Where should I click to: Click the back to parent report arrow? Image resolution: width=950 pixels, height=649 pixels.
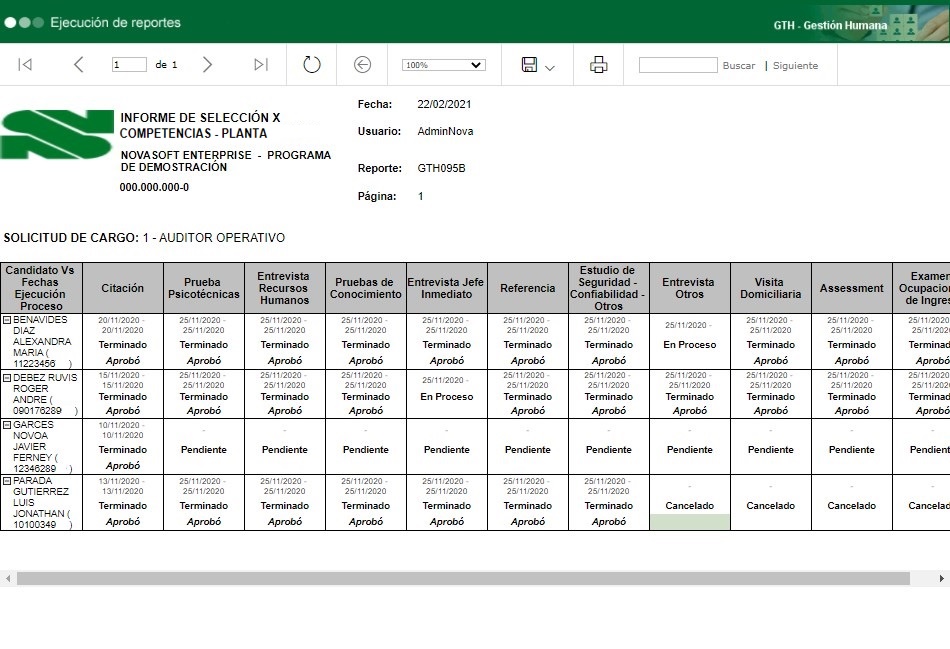363,65
